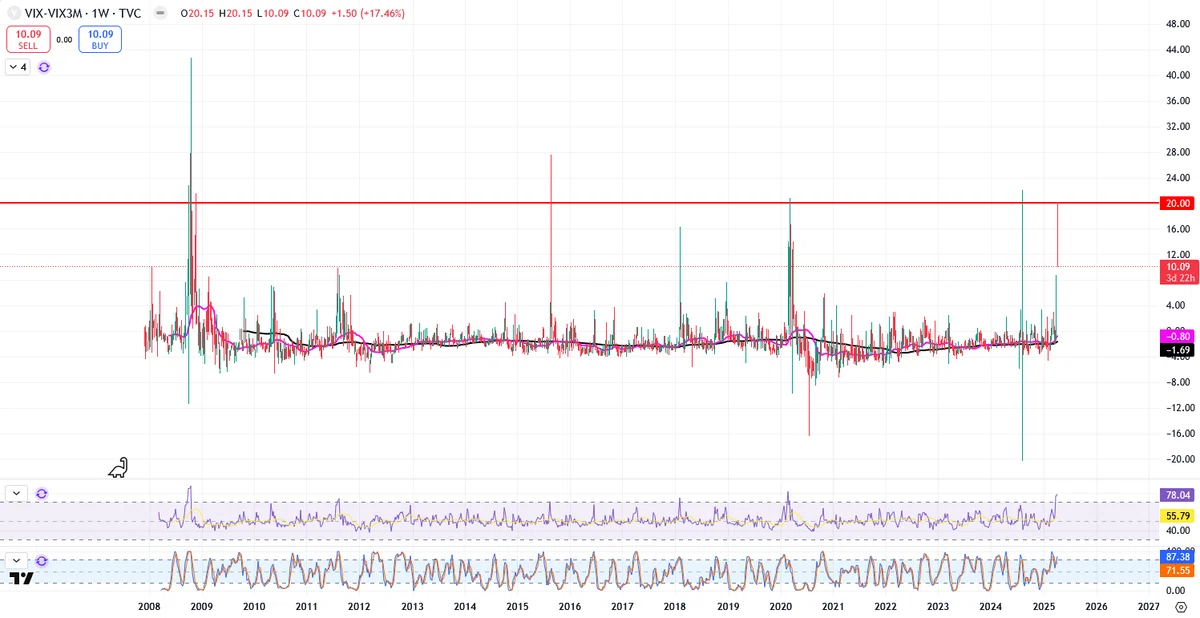Collapse the RSI pane legend chevron
Image resolution: width=1200 pixels, height=618 pixels.
tap(17, 494)
